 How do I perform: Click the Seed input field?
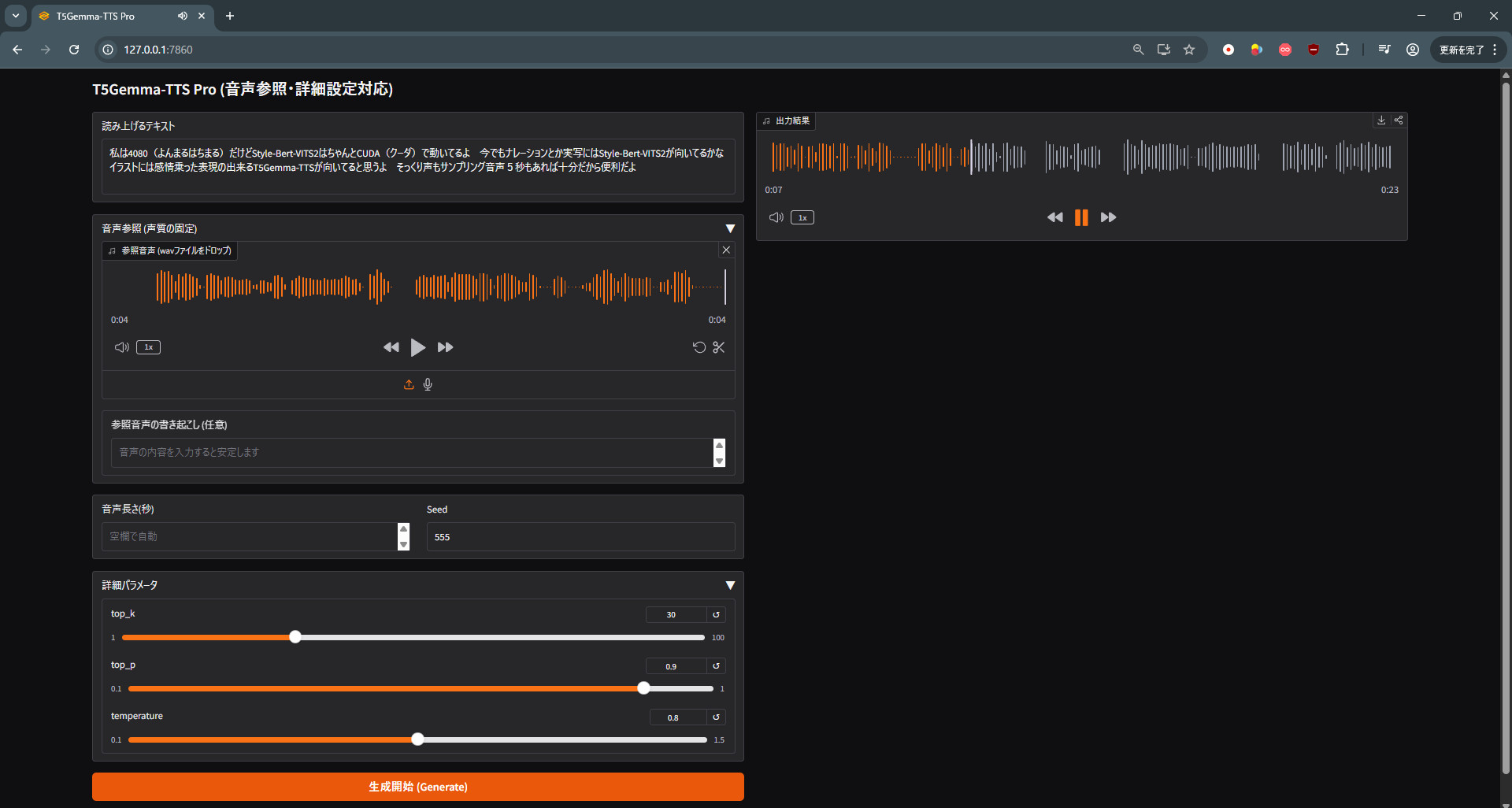(x=580, y=537)
